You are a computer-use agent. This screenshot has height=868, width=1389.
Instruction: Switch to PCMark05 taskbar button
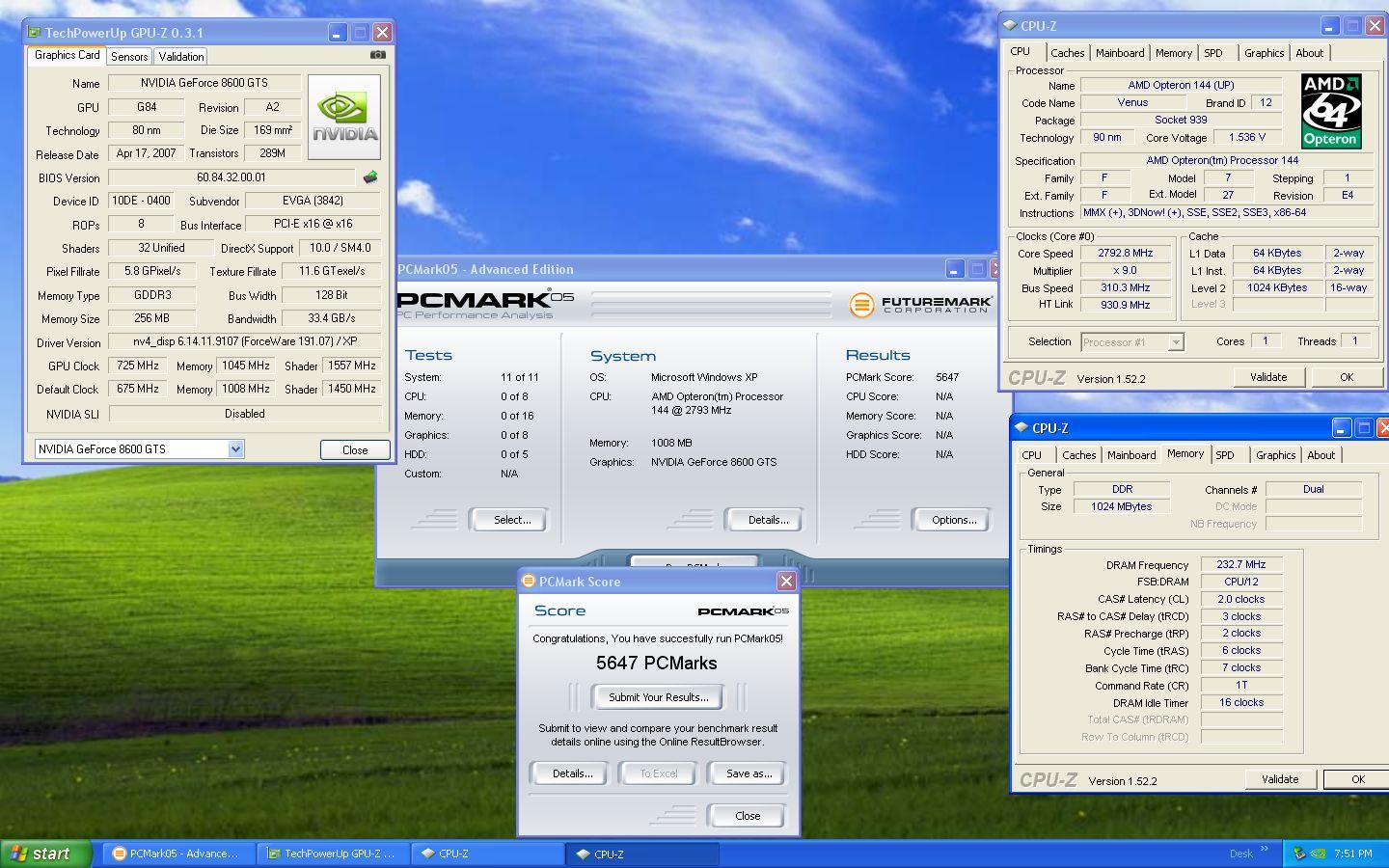click(x=177, y=854)
